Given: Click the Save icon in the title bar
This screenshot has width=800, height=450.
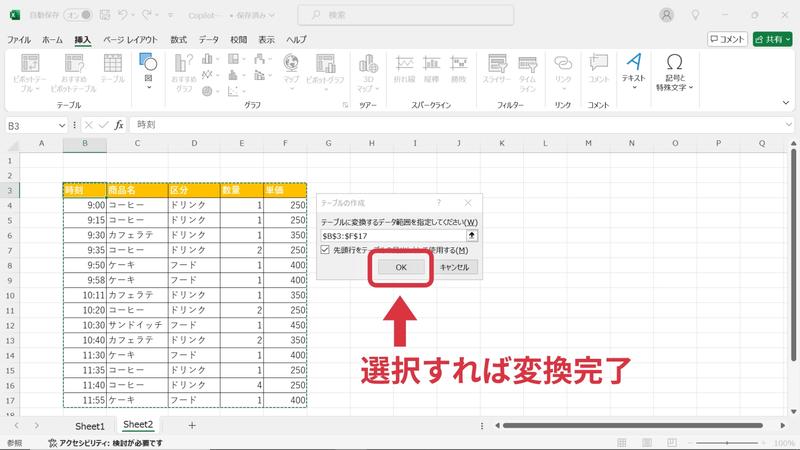Looking at the screenshot, I should [105, 15].
